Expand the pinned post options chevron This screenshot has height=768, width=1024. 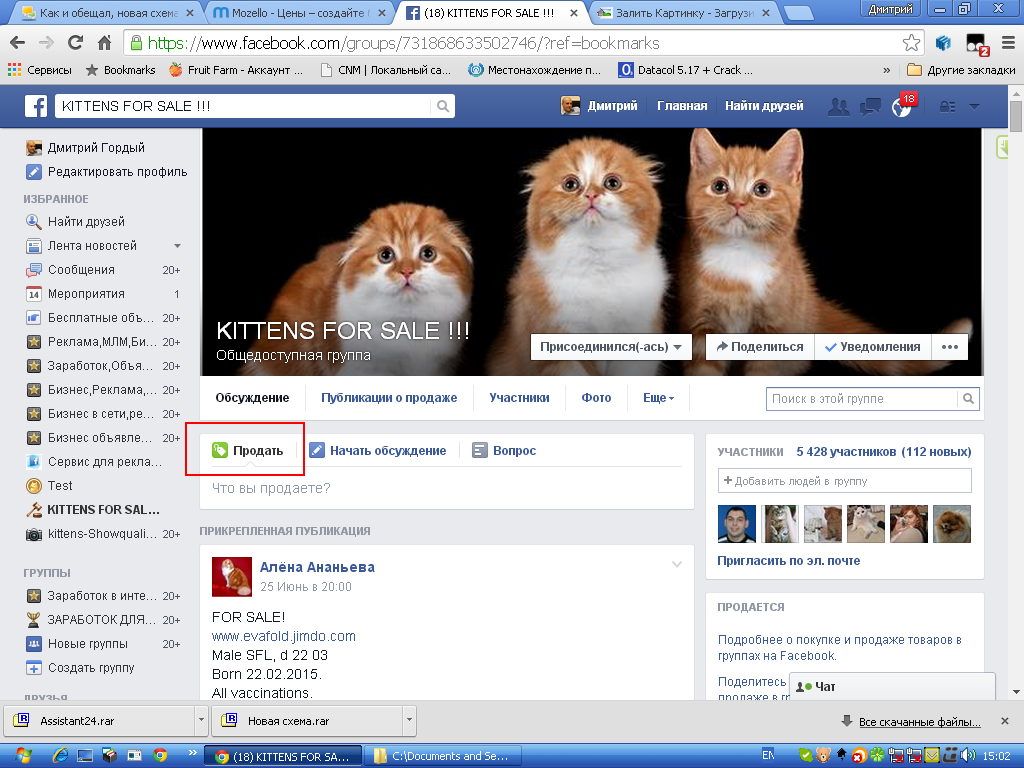coord(677,564)
